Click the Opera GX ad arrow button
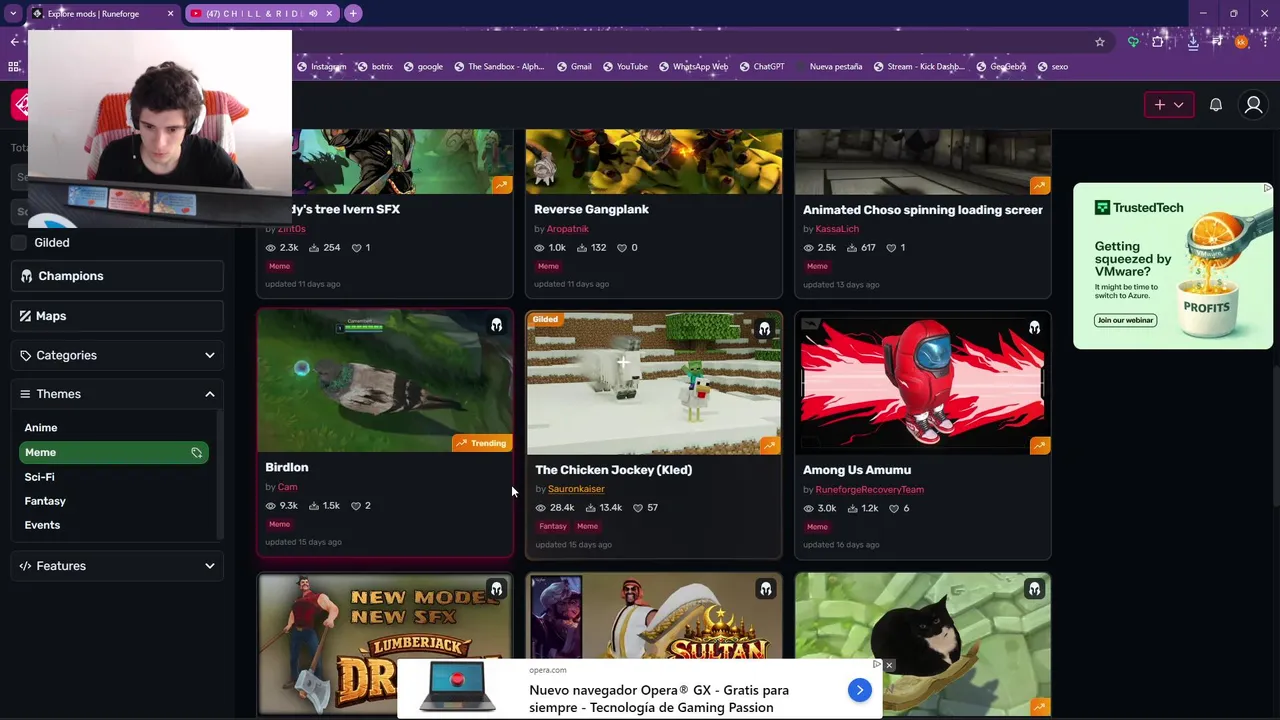The height and width of the screenshot is (720, 1280). coord(859,690)
